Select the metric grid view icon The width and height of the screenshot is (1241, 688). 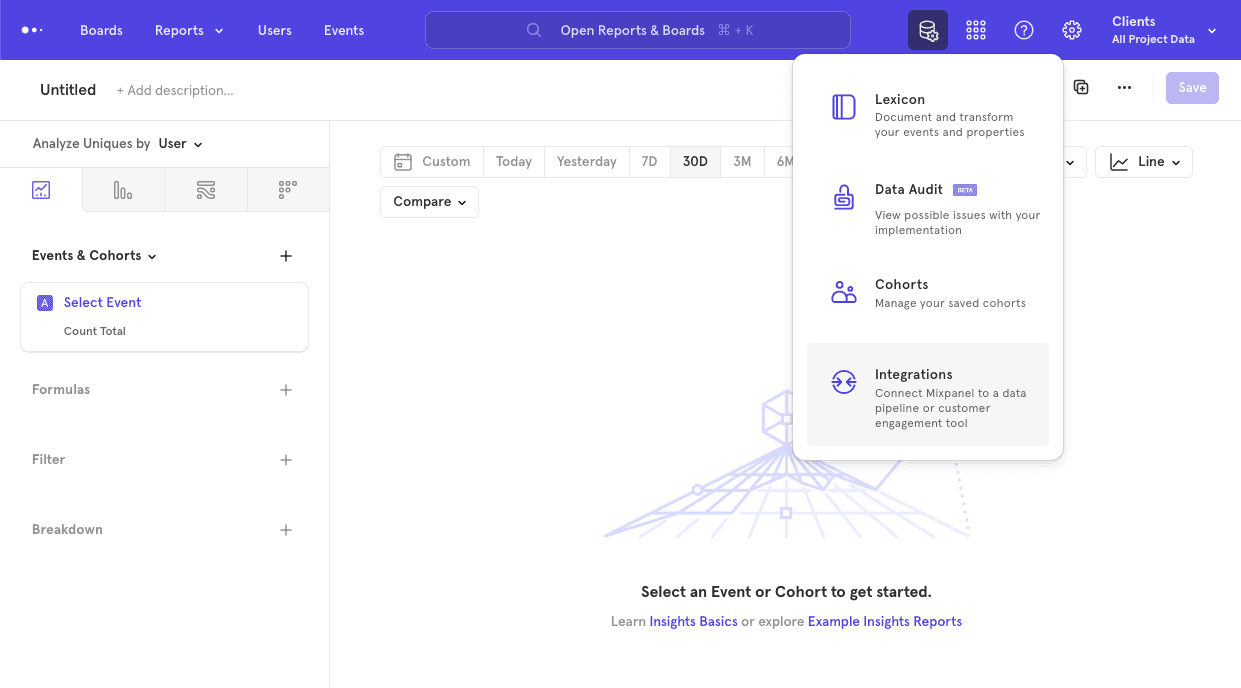coord(287,188)
